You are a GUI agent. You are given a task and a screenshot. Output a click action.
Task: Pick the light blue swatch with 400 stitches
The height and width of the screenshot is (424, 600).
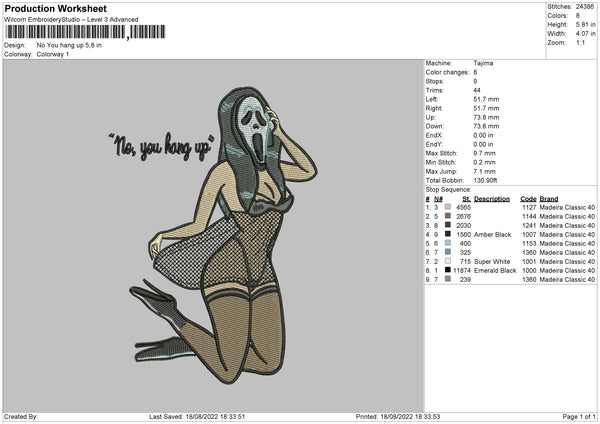(448, 243)
